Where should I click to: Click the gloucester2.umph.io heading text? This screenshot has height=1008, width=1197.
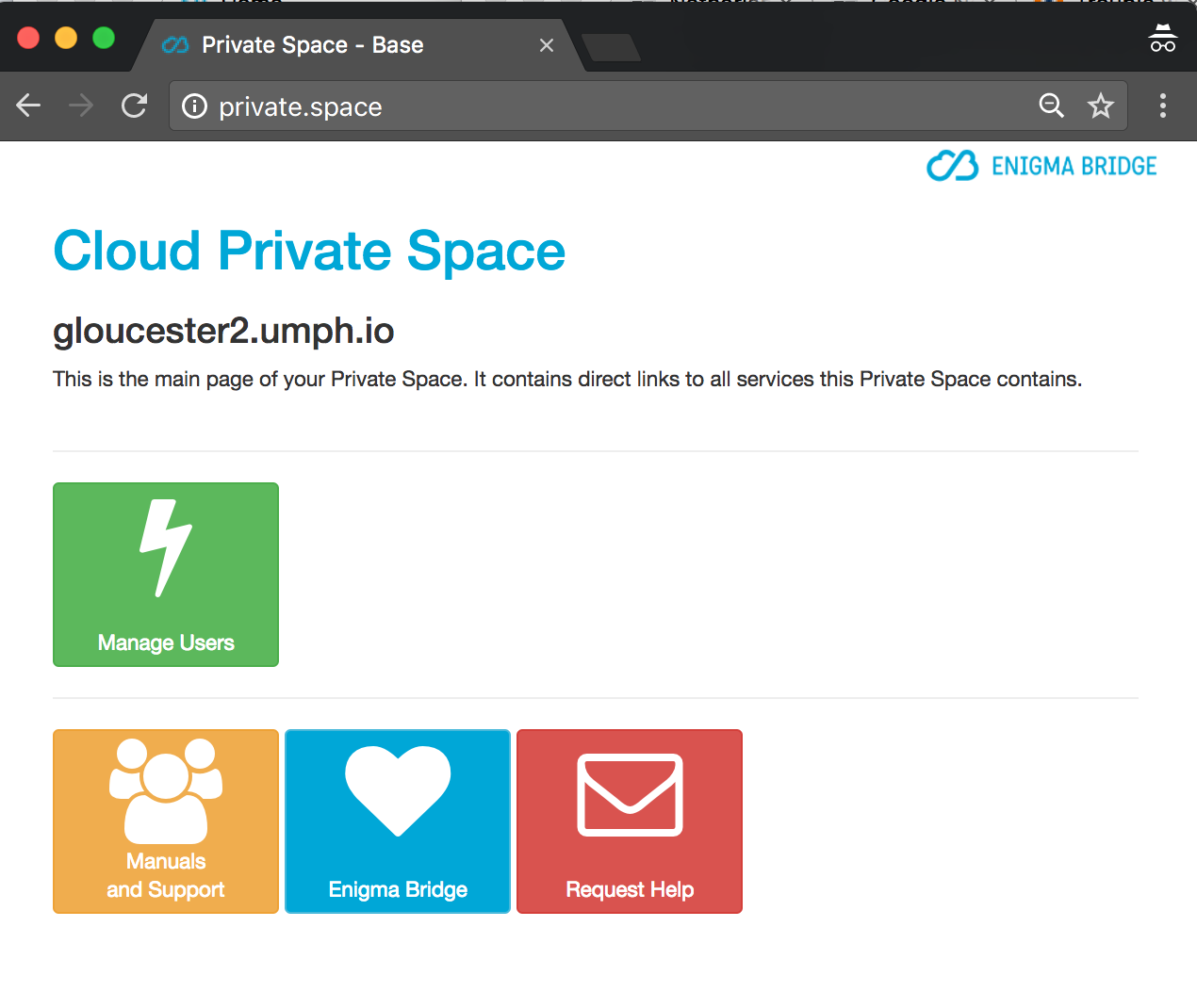223,331
